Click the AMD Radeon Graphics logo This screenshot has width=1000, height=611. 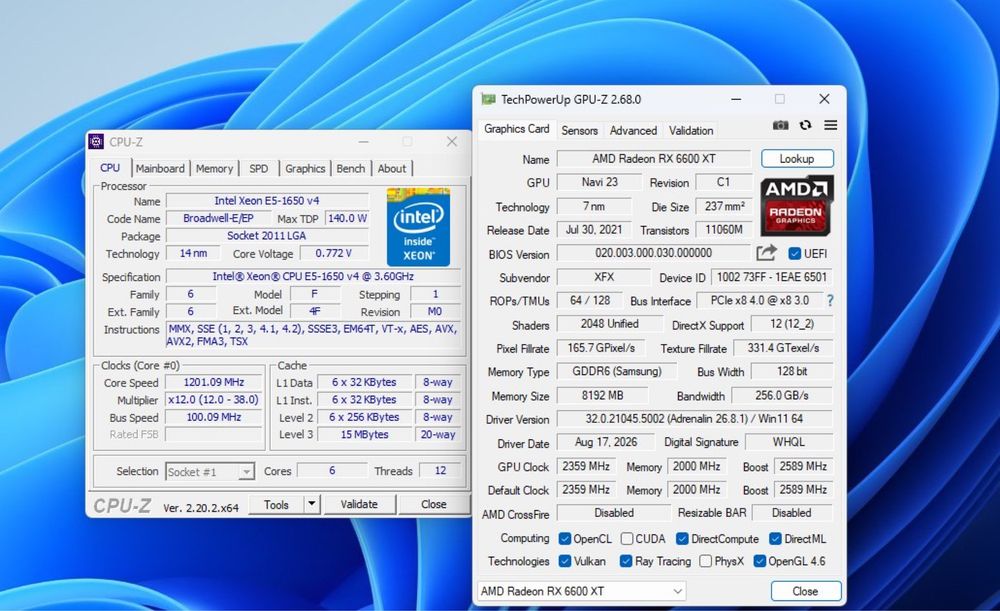click(796, 206)
